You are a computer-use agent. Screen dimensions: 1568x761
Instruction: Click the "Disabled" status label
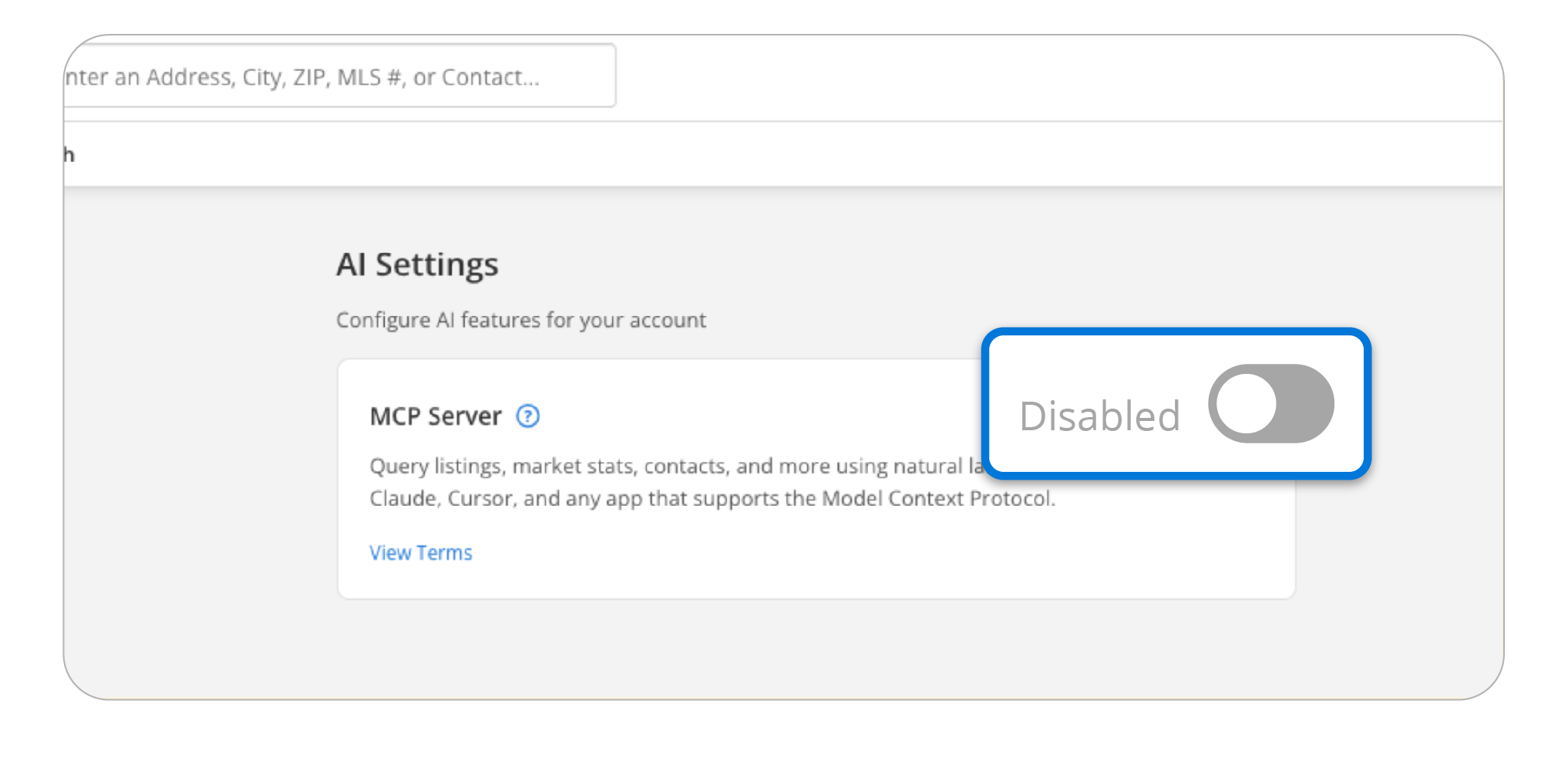pyautogui.click(x=1099, y=416)
